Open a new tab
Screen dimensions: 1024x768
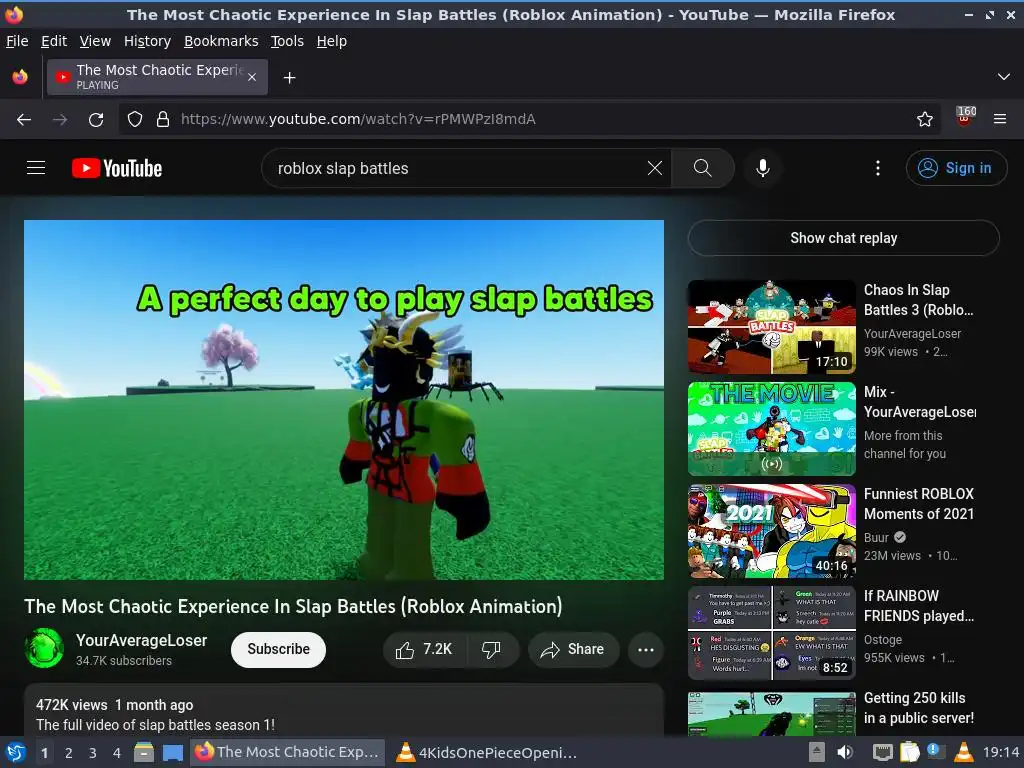289,77
